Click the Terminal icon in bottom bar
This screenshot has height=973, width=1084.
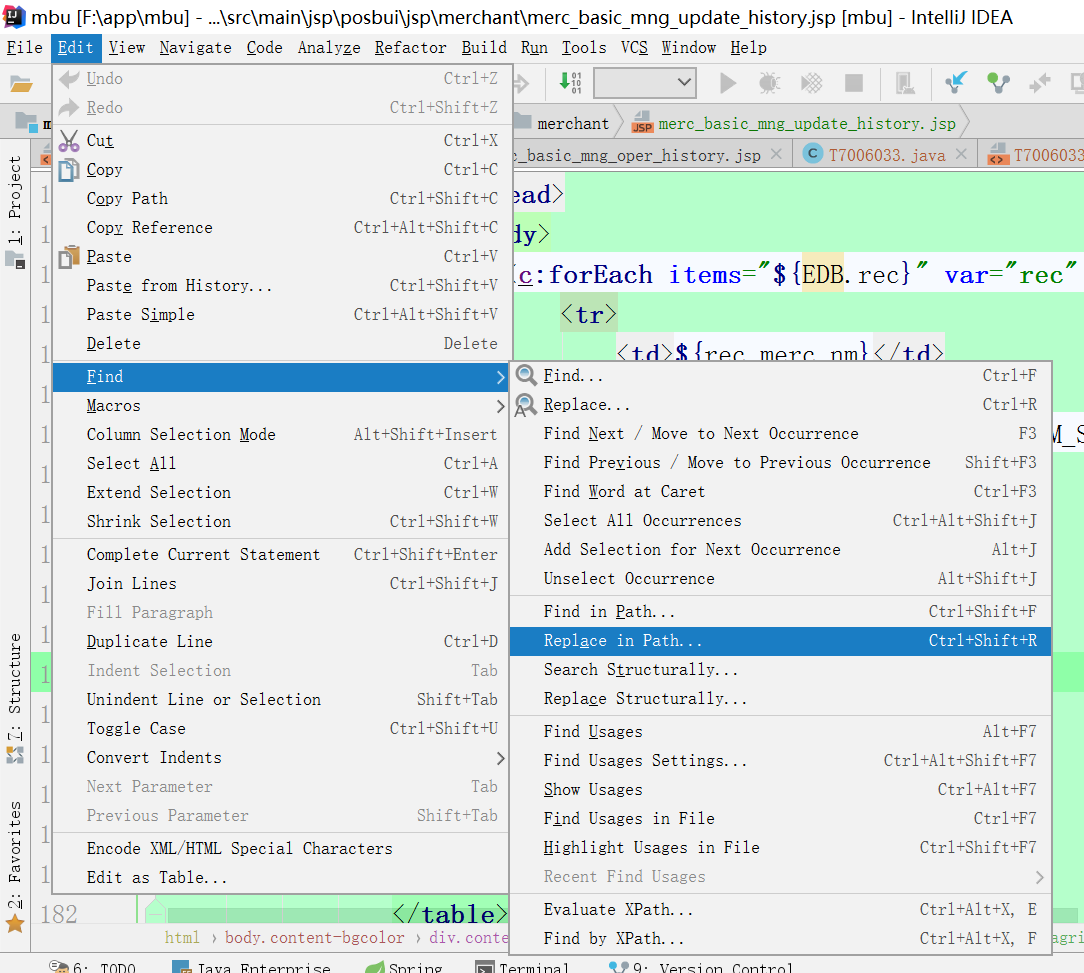[485, 967]
